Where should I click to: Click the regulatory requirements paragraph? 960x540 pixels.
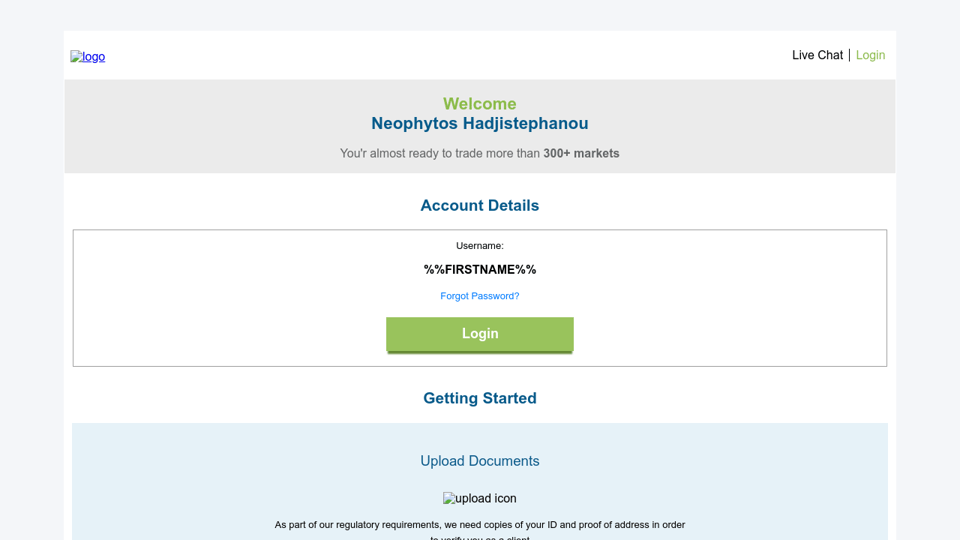pyautogui.click(x=480, y=525)
